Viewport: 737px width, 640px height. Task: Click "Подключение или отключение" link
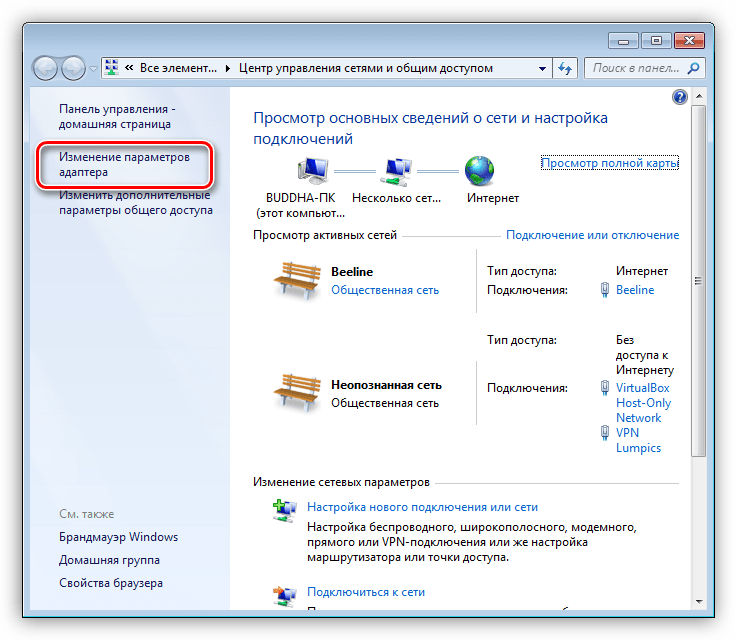(x=592, y=235)
